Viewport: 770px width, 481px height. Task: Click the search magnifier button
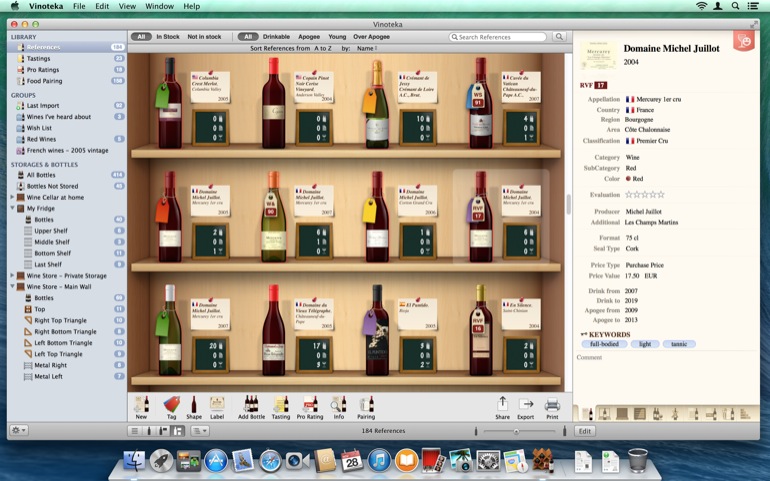(559, 37)
